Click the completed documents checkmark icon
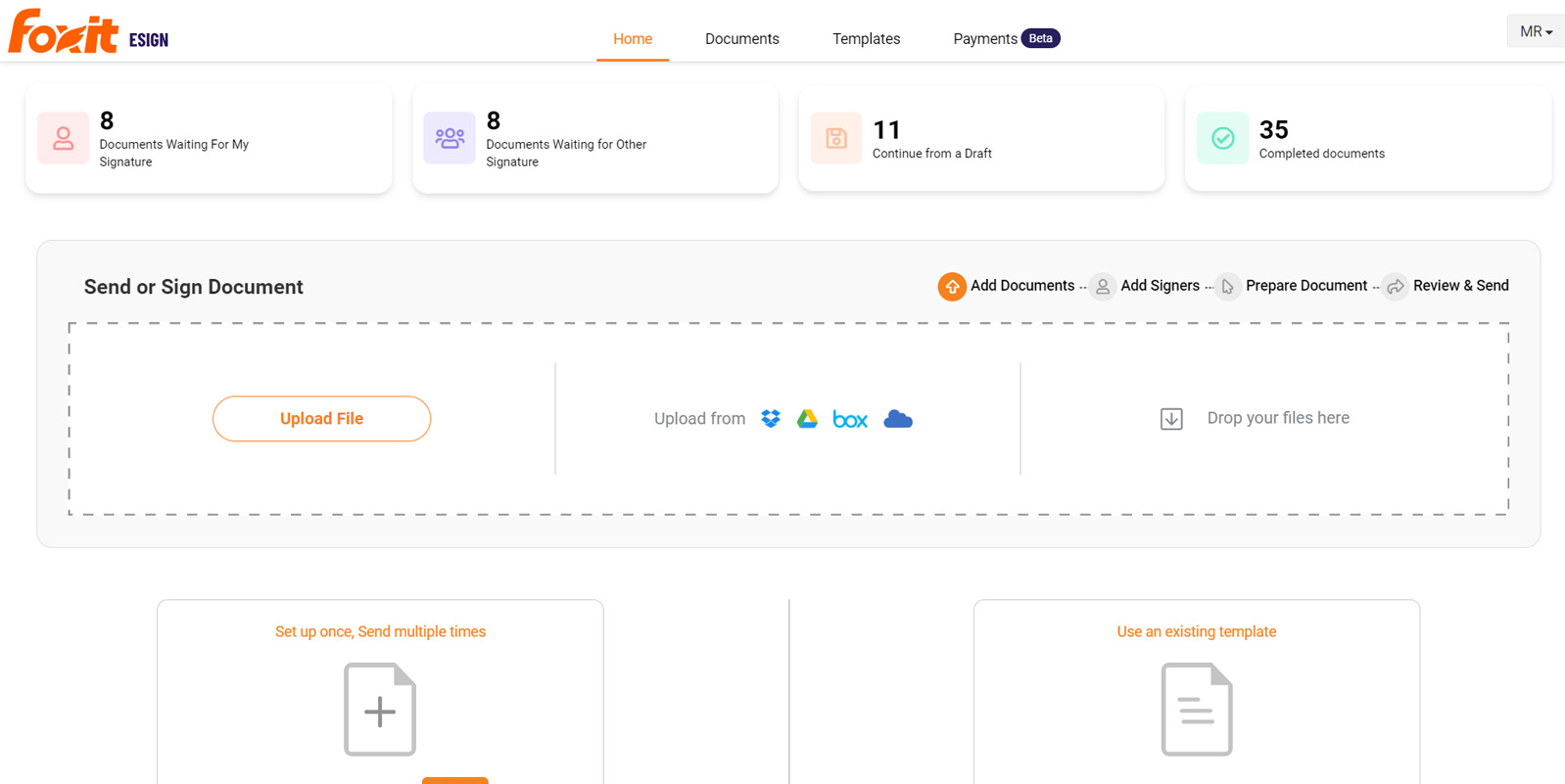Screen dimensions: 1565x784 click(x=1222, y=138)
